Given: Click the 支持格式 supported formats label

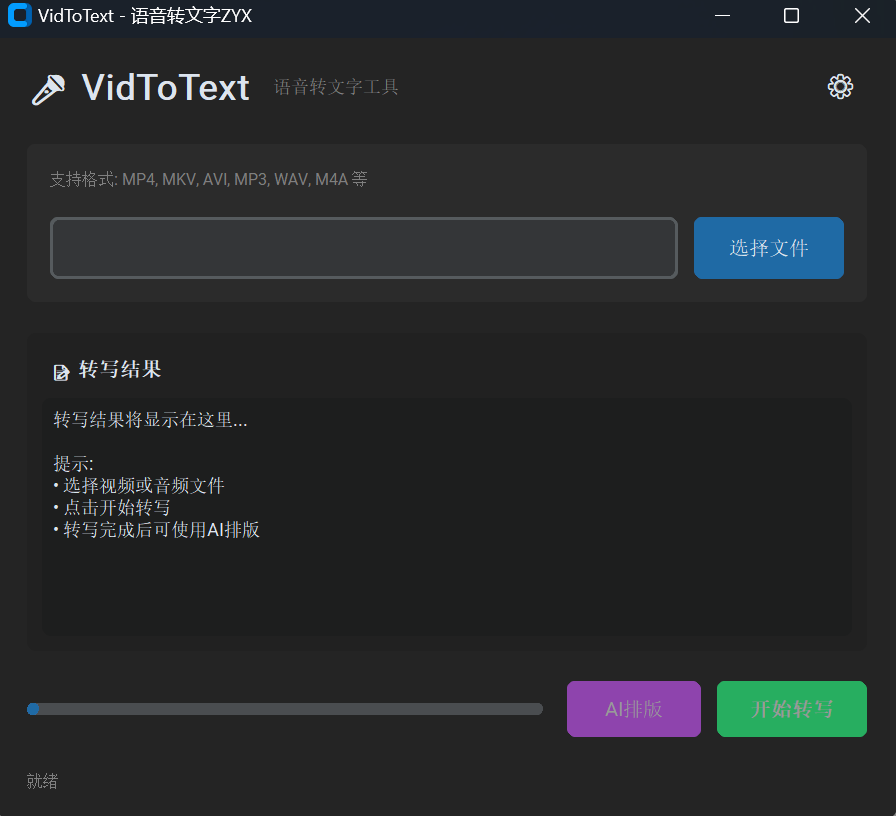Looking at the screenshot, I should click(207, 179).
